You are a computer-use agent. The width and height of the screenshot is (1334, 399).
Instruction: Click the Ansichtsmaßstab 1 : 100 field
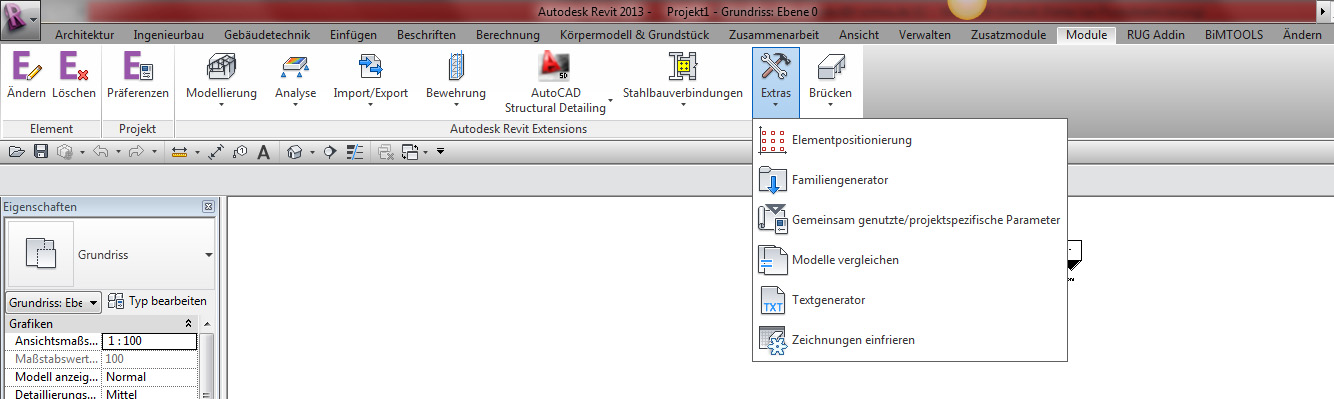pos(150,342)
